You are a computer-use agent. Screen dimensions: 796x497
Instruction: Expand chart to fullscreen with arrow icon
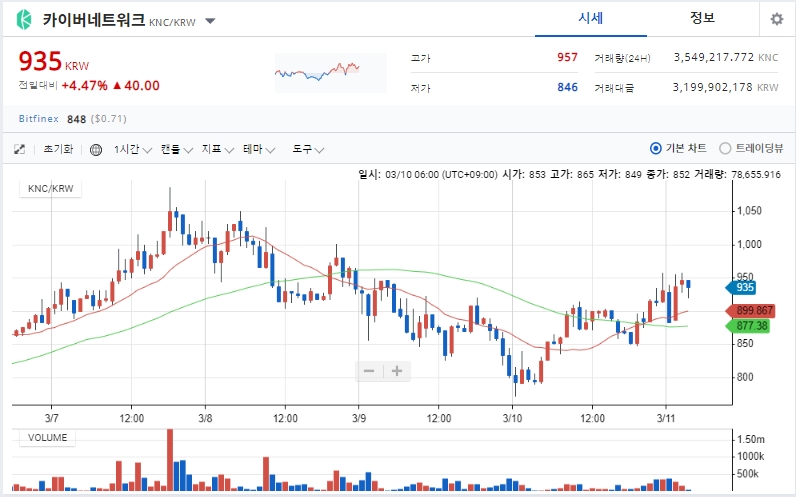tap(19, 149)
